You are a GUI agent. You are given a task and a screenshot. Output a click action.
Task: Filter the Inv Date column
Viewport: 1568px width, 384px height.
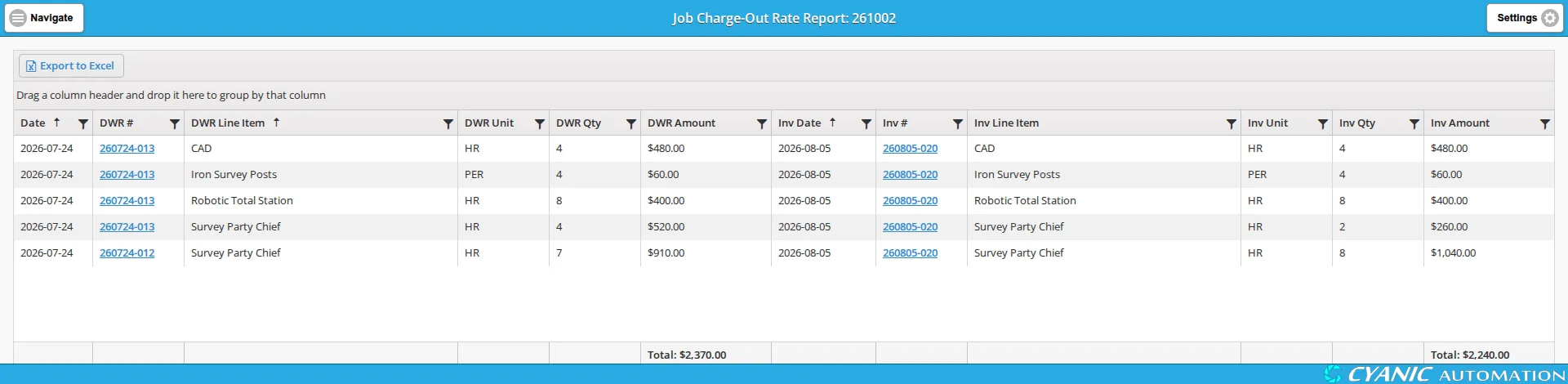coord(866,123)
